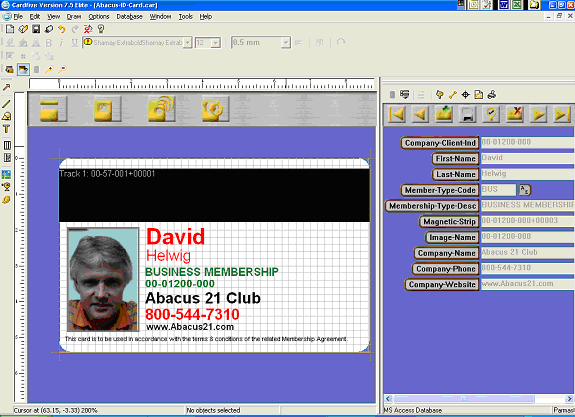Image resolution: width=575 pixels, height=417 pixels.
Task: Click the undo arrow icon
Action: pos(62,29)
